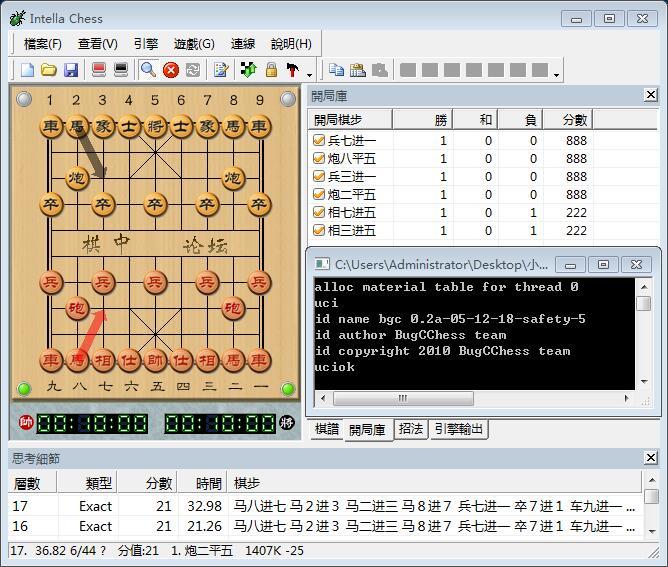Click the gray ball at the board's top-left corner

(24, 99)
